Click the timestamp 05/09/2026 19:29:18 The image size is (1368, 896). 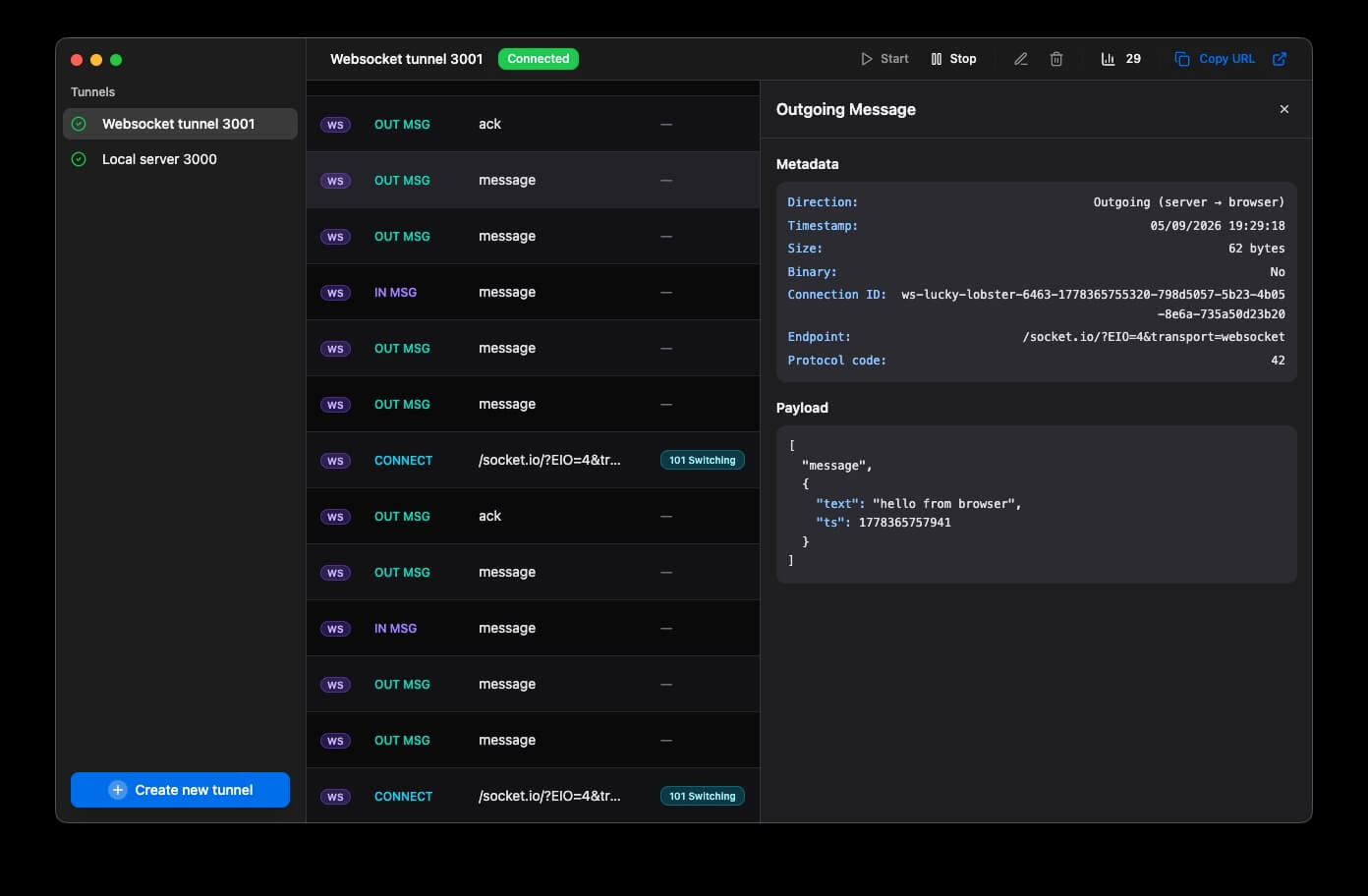(x=1218, y=226)
